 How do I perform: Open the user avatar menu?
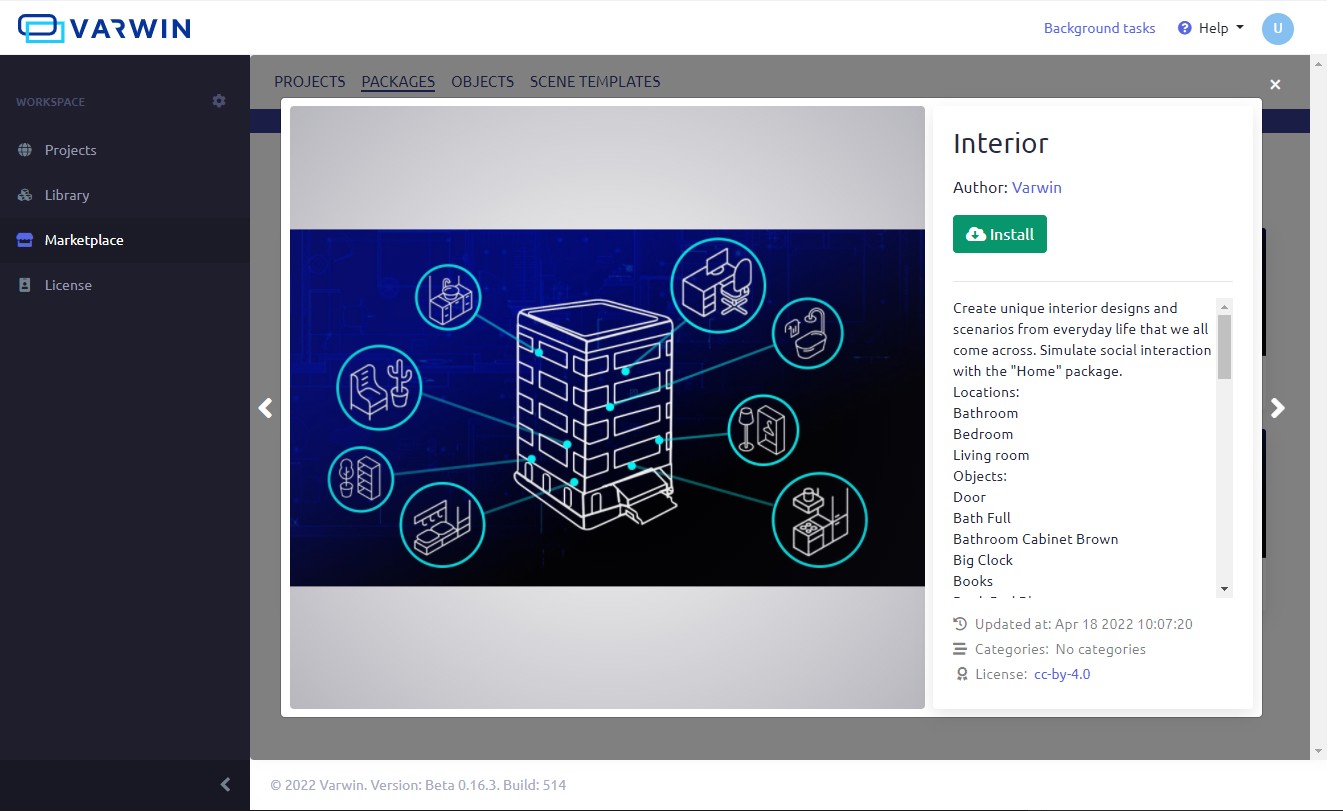click(x=1277, y=28)
